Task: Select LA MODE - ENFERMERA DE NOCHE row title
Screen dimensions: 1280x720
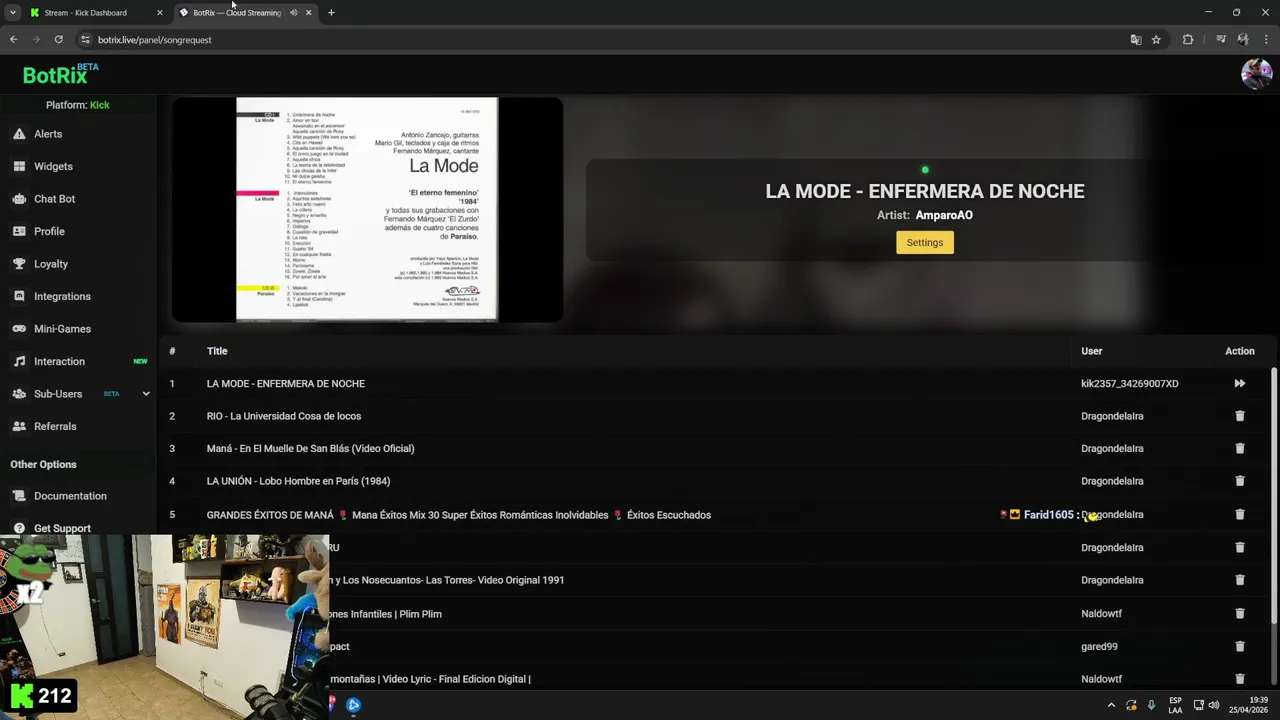Action: pos(286,384)
